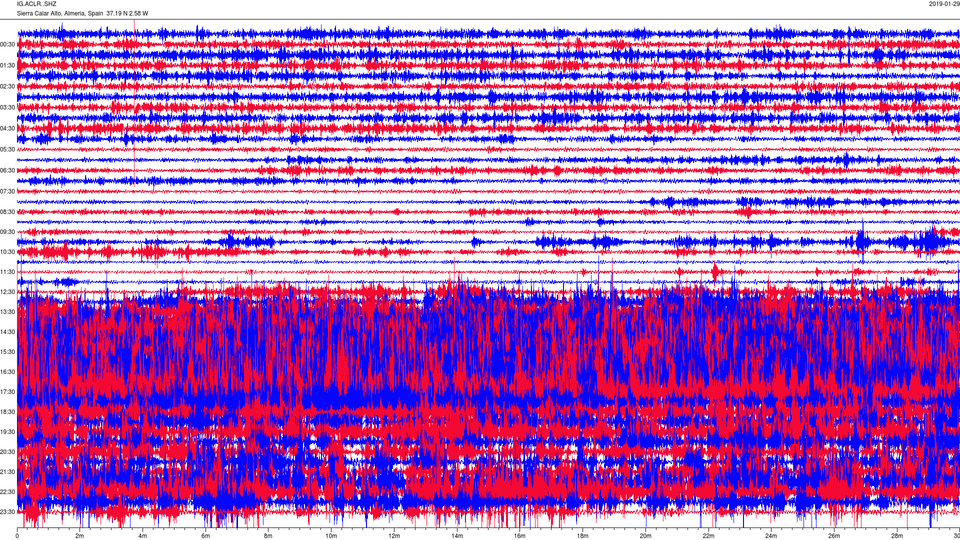Select the 15:30 trace label

7,352
